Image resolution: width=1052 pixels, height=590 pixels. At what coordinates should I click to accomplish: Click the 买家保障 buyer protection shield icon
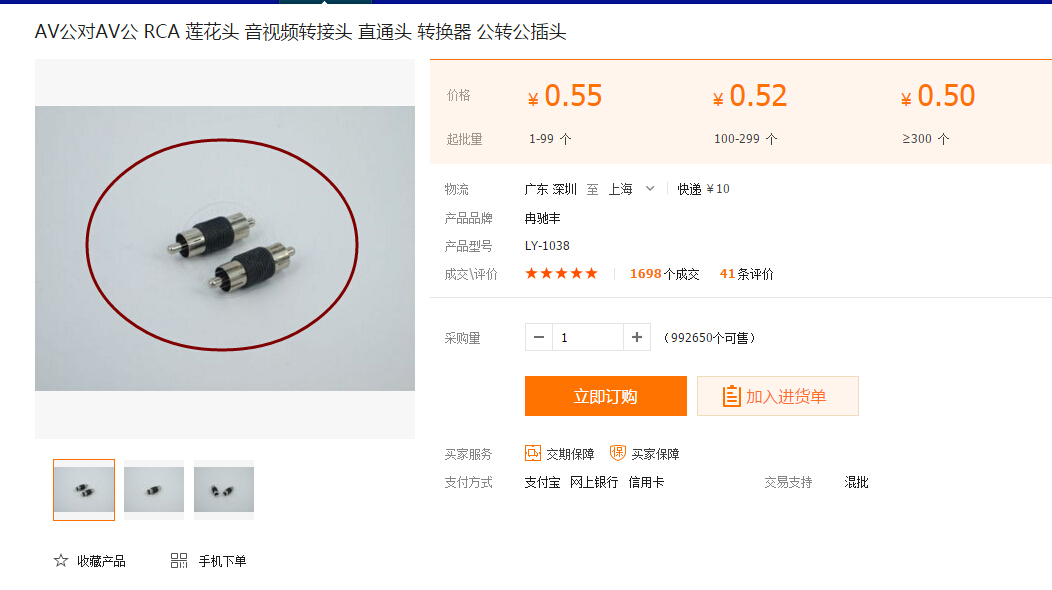click(x=617, y=453)
